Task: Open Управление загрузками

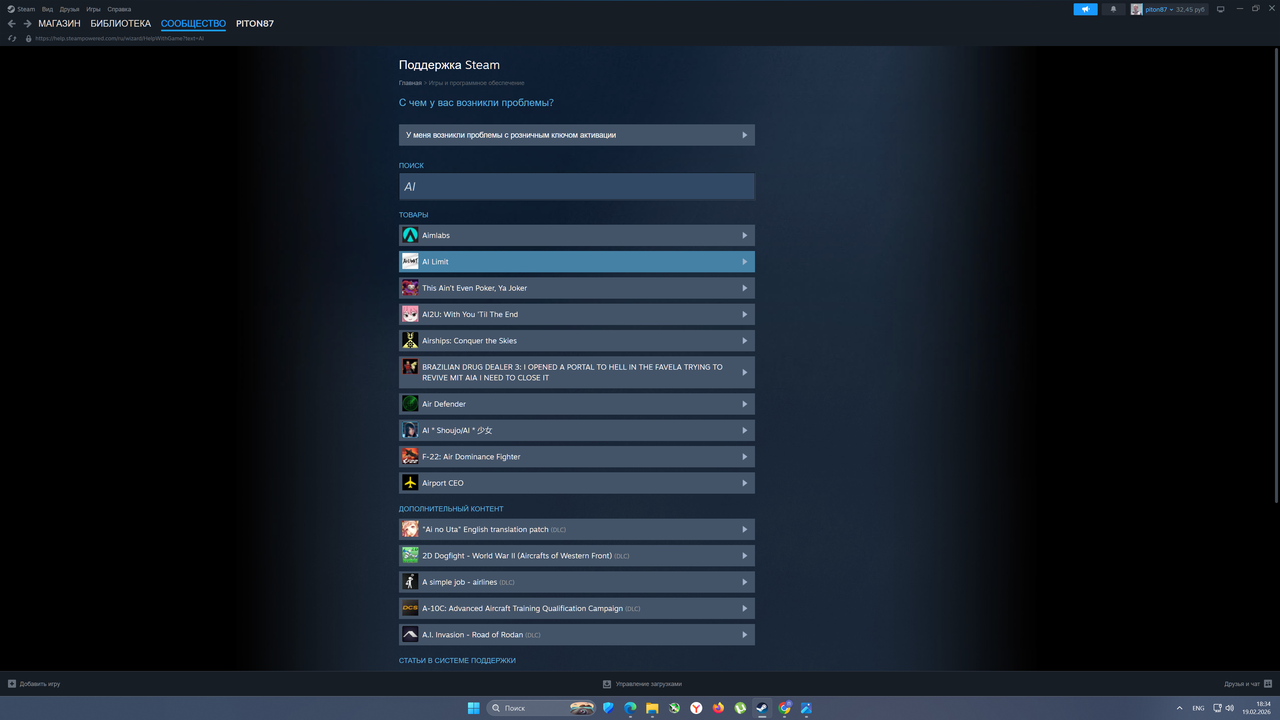Action: pyautogui.click(x=642, y=684)
